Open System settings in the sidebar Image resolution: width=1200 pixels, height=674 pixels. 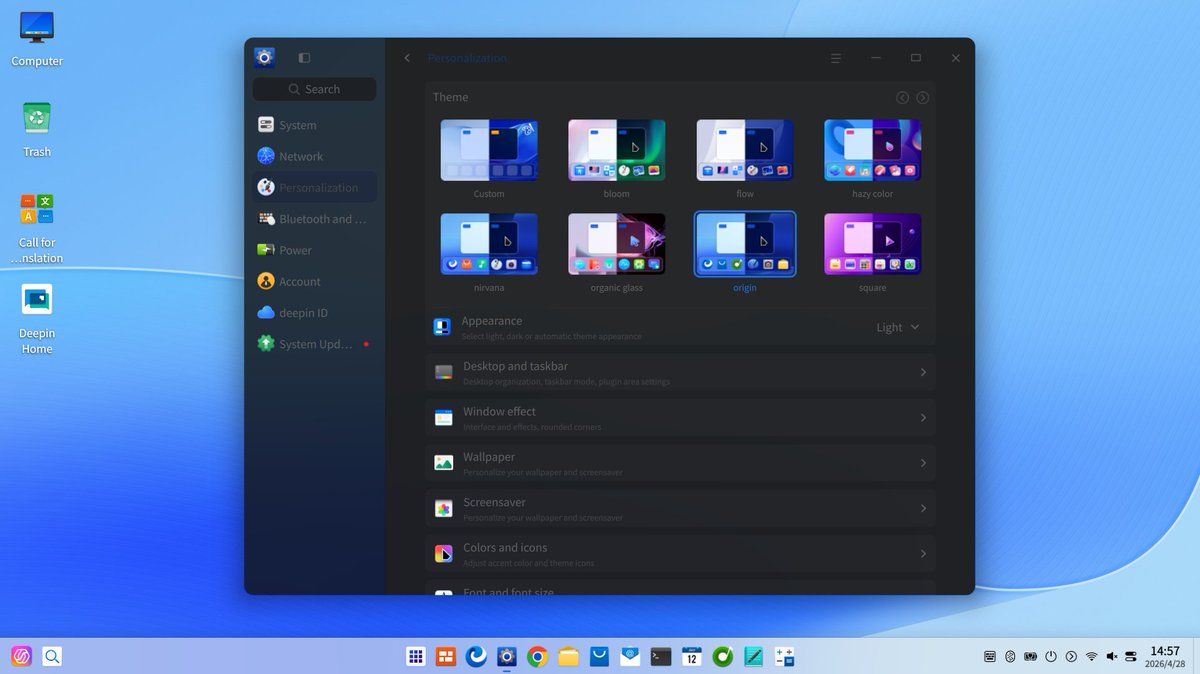coord(314,125)
